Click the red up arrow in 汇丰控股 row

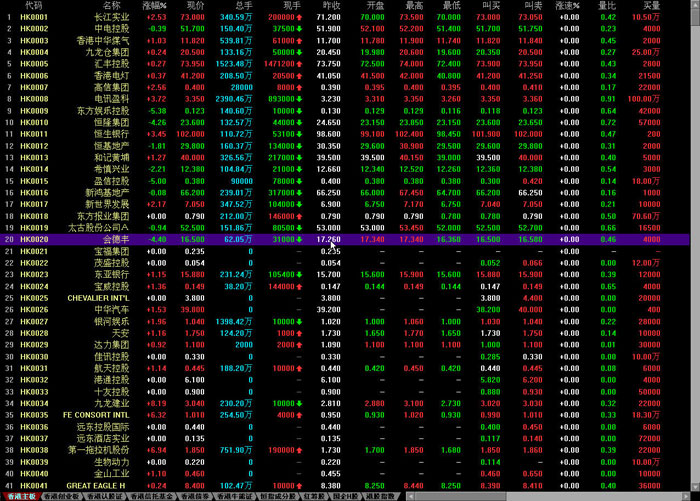pos(299,64)
